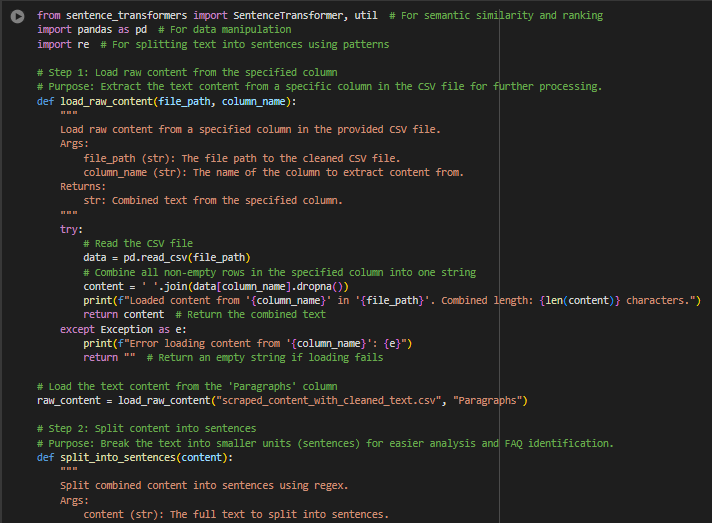Click 'str: Combined text from the specified column.'
Screen dimensions: 712x523
tap(213, 201)
